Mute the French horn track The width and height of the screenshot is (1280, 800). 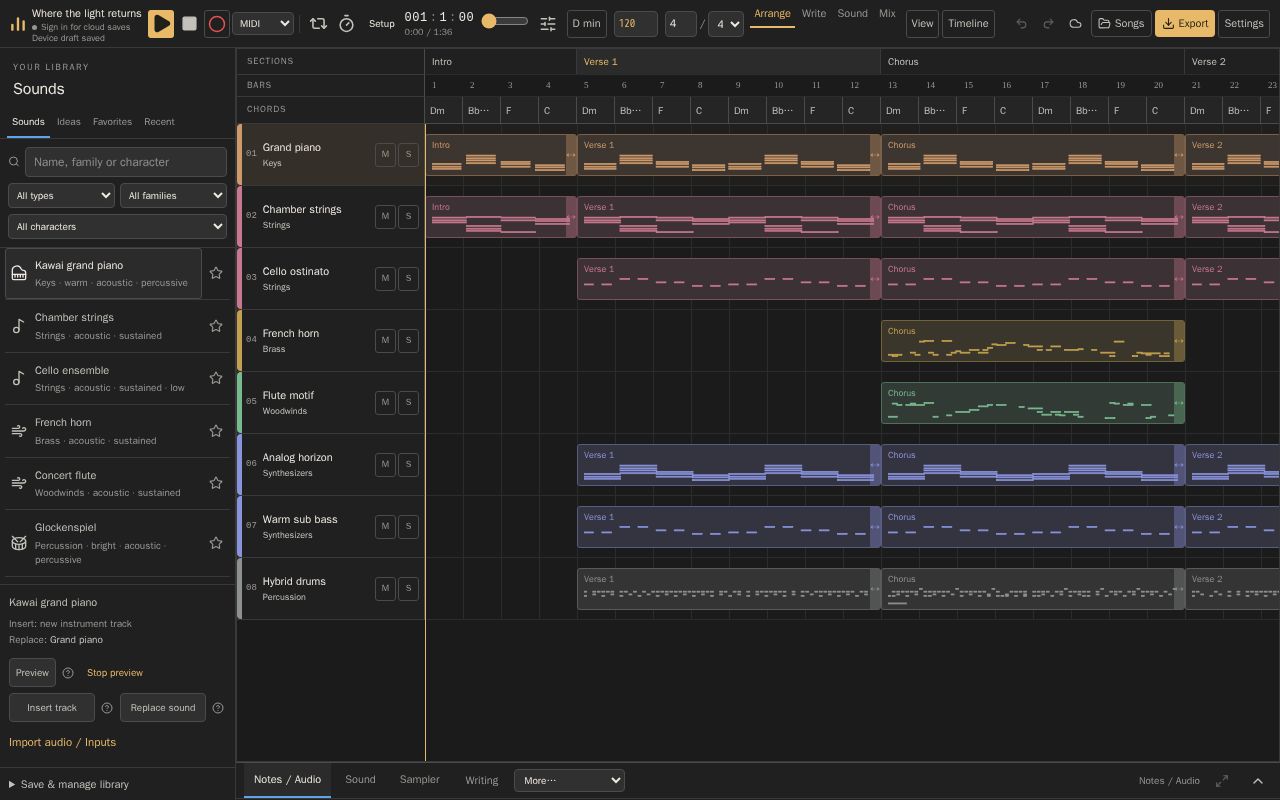[385, 340]
